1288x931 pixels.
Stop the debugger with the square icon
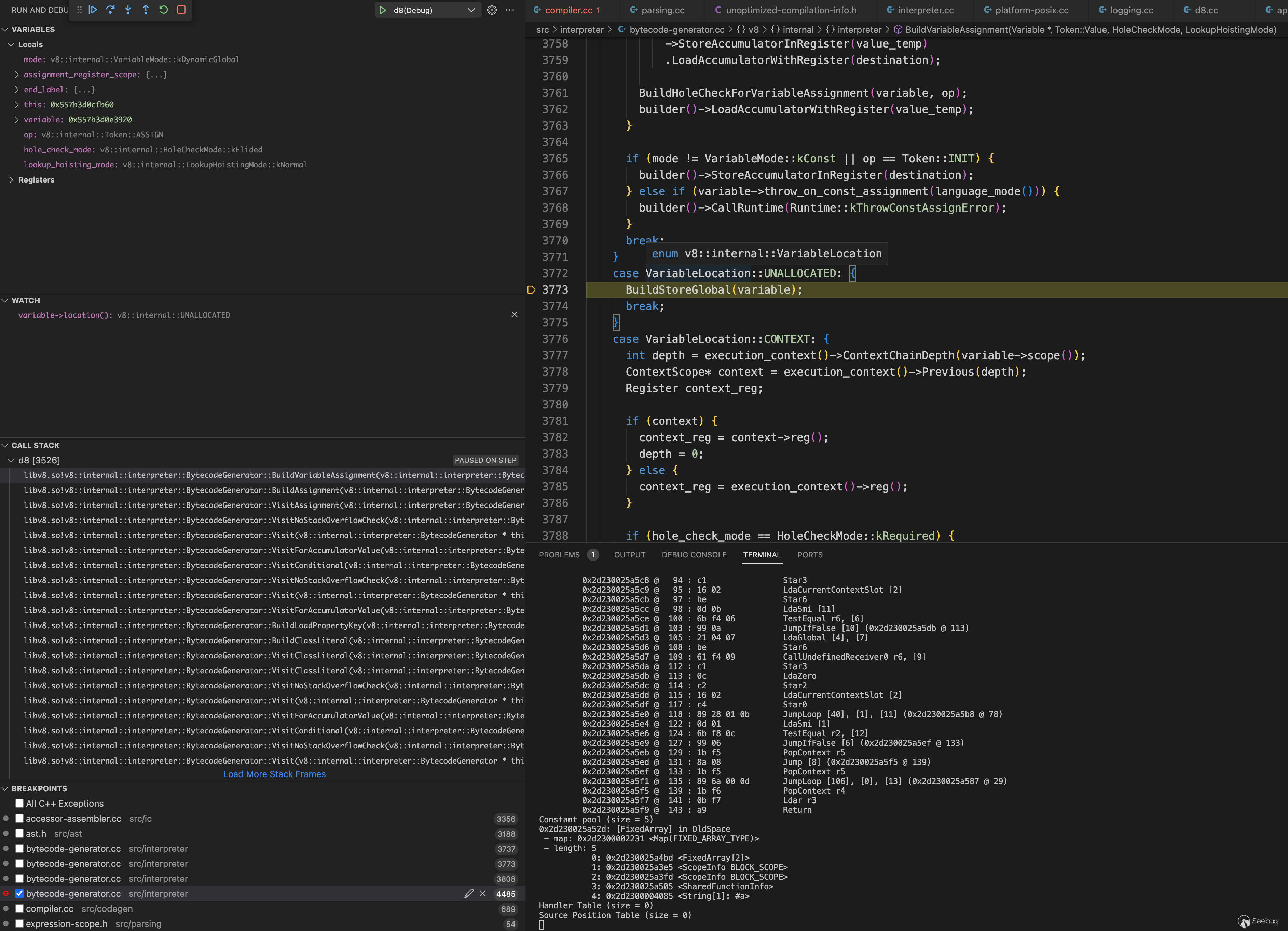(181, 10)
